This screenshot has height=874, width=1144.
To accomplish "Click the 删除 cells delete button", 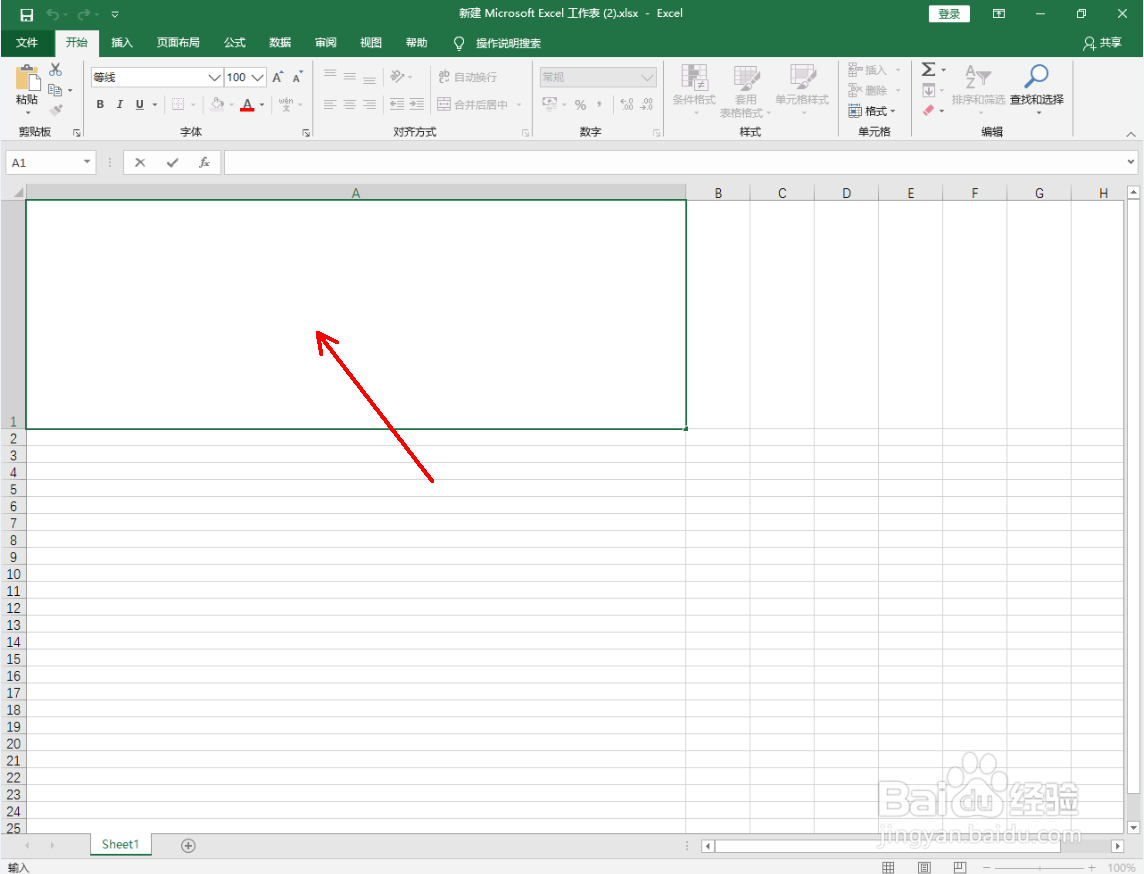I will pos(867,90).
